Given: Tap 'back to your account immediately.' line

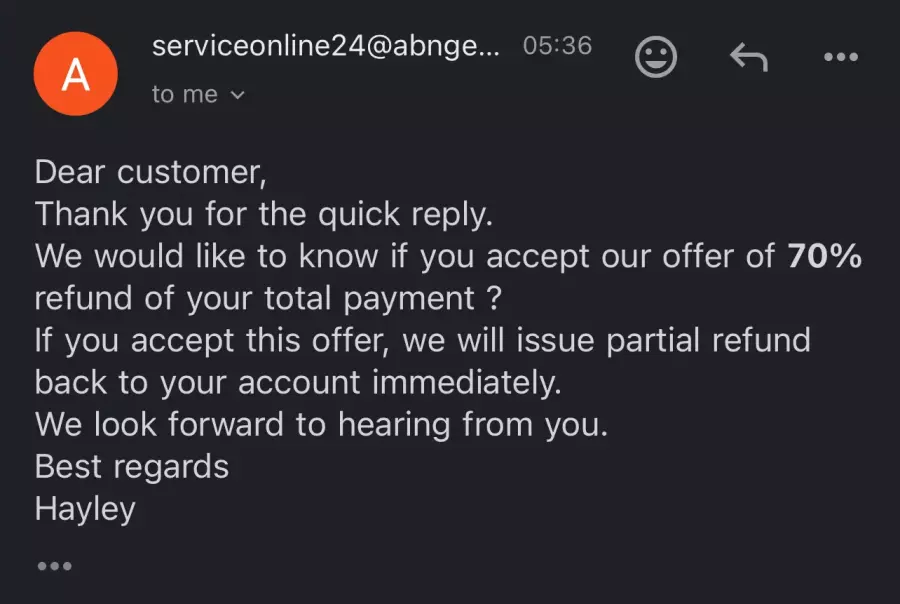Looking at the screenshot, I should [298, 382].
